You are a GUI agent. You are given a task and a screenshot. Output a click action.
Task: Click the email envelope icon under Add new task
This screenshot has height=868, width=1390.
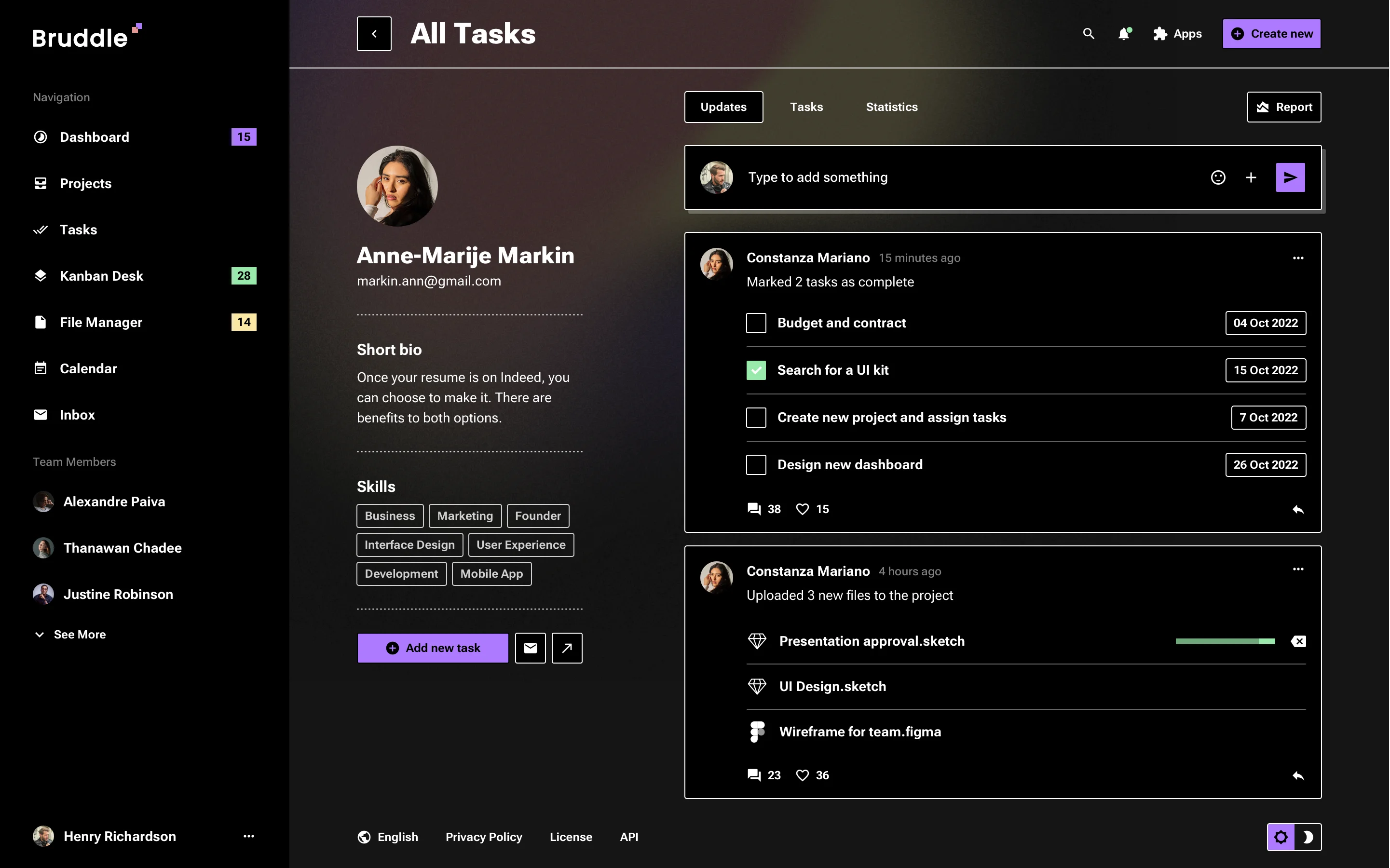[530, 648]
